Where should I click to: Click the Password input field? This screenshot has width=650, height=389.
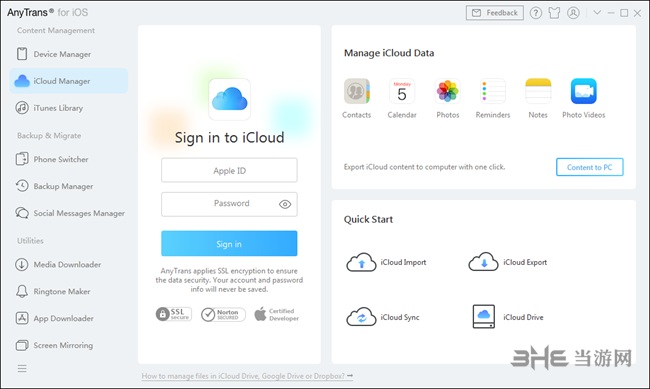pos(229,204)
